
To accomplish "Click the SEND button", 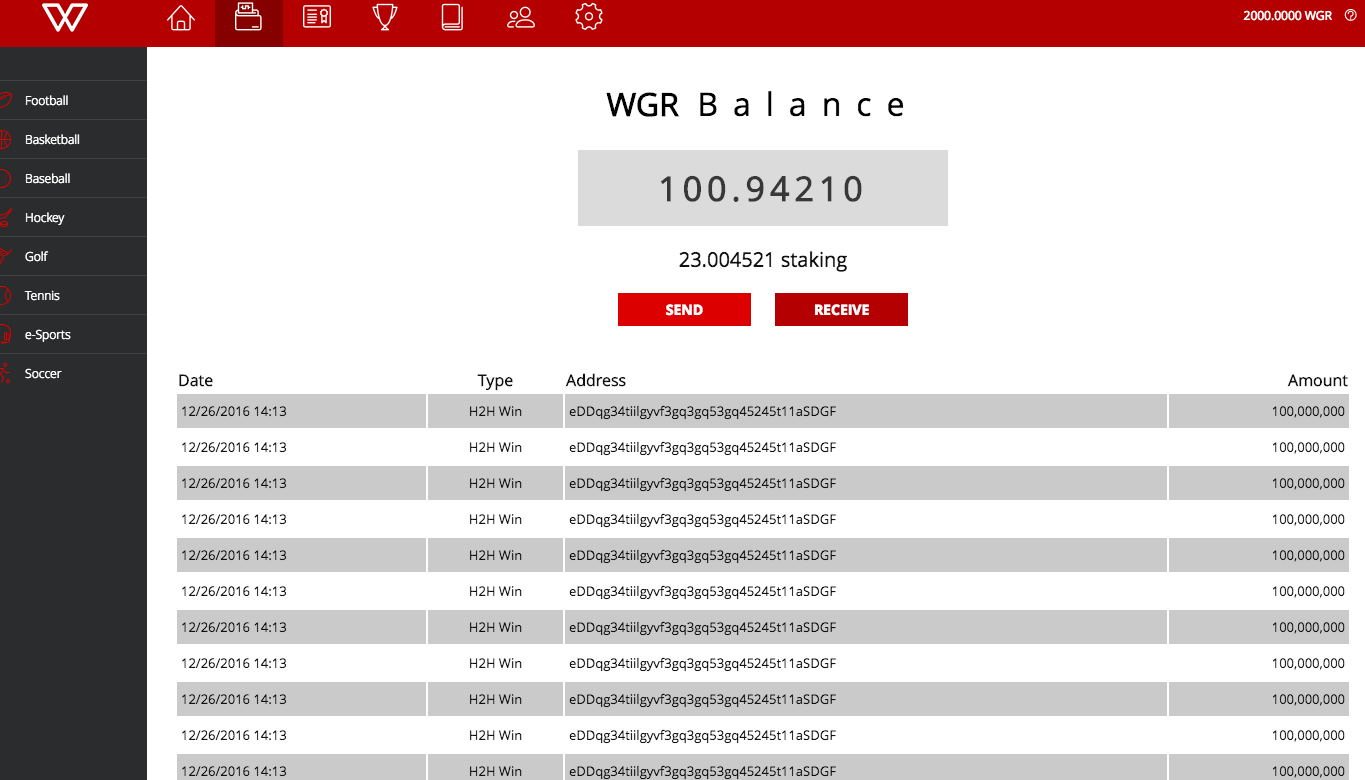I will [684, 310].
